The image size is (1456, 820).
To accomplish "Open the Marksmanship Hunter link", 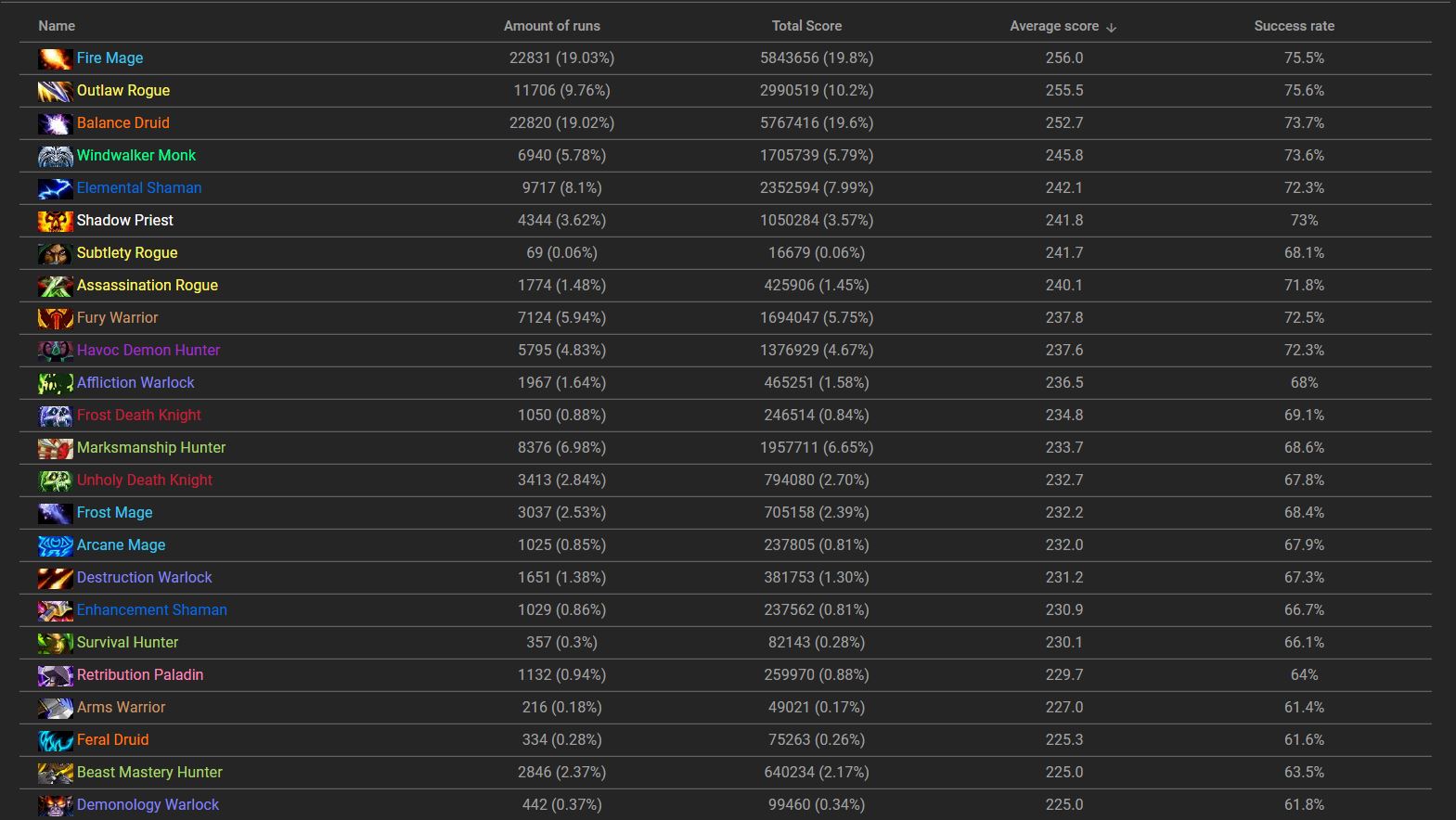I will point(151,447).
